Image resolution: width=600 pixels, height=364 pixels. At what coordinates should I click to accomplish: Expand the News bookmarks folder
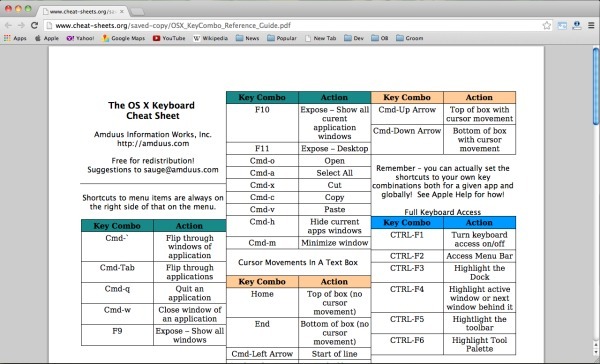click(x=247, y=38)
